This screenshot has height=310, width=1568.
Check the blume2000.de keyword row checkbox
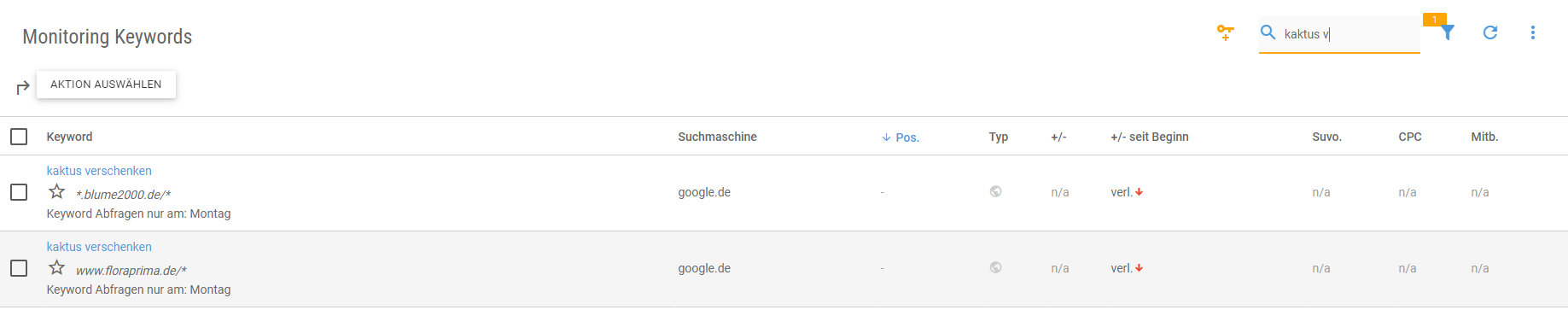(x=19, y=192)
